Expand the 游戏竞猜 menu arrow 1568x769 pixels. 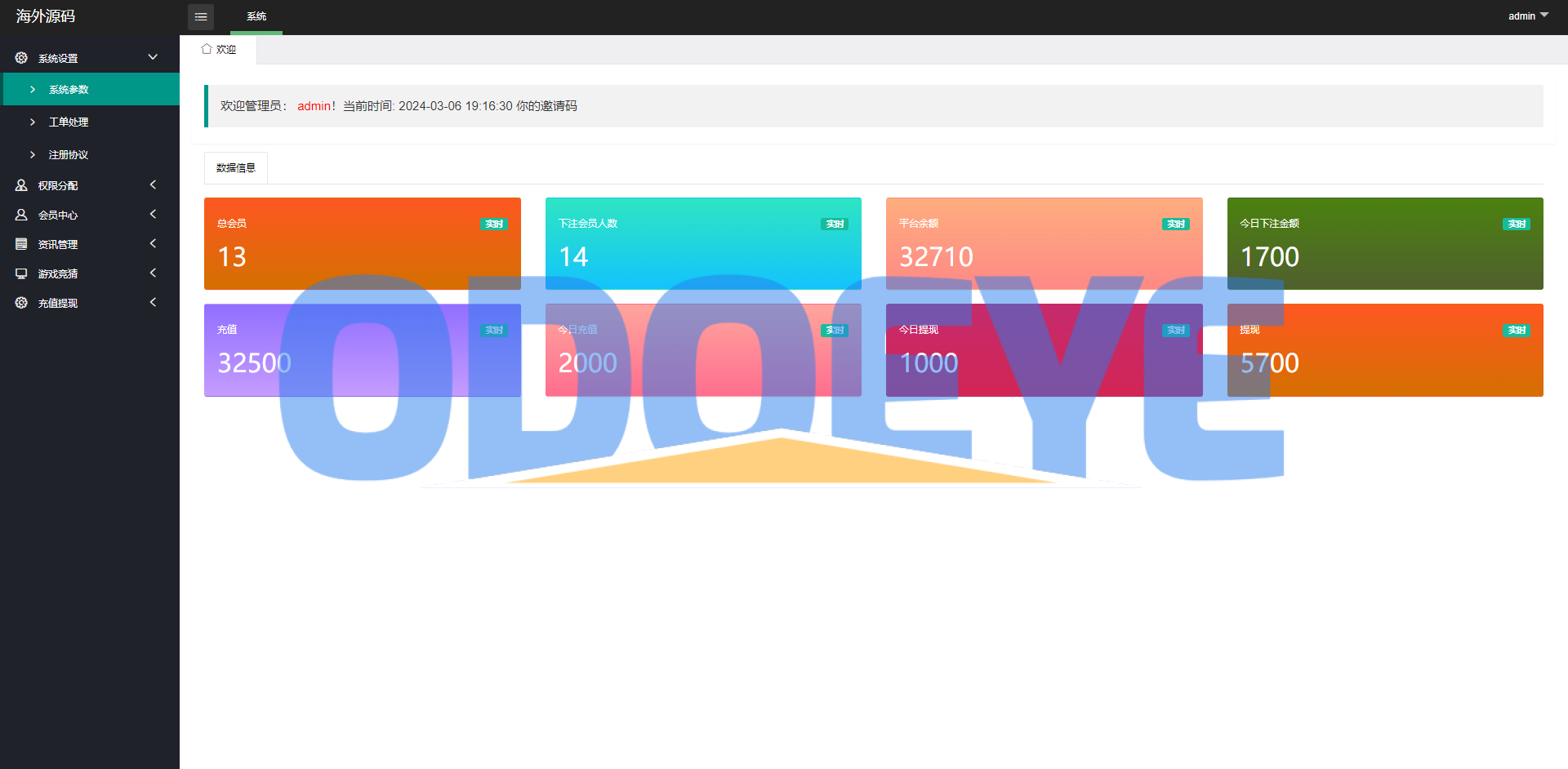pos(153,273)
